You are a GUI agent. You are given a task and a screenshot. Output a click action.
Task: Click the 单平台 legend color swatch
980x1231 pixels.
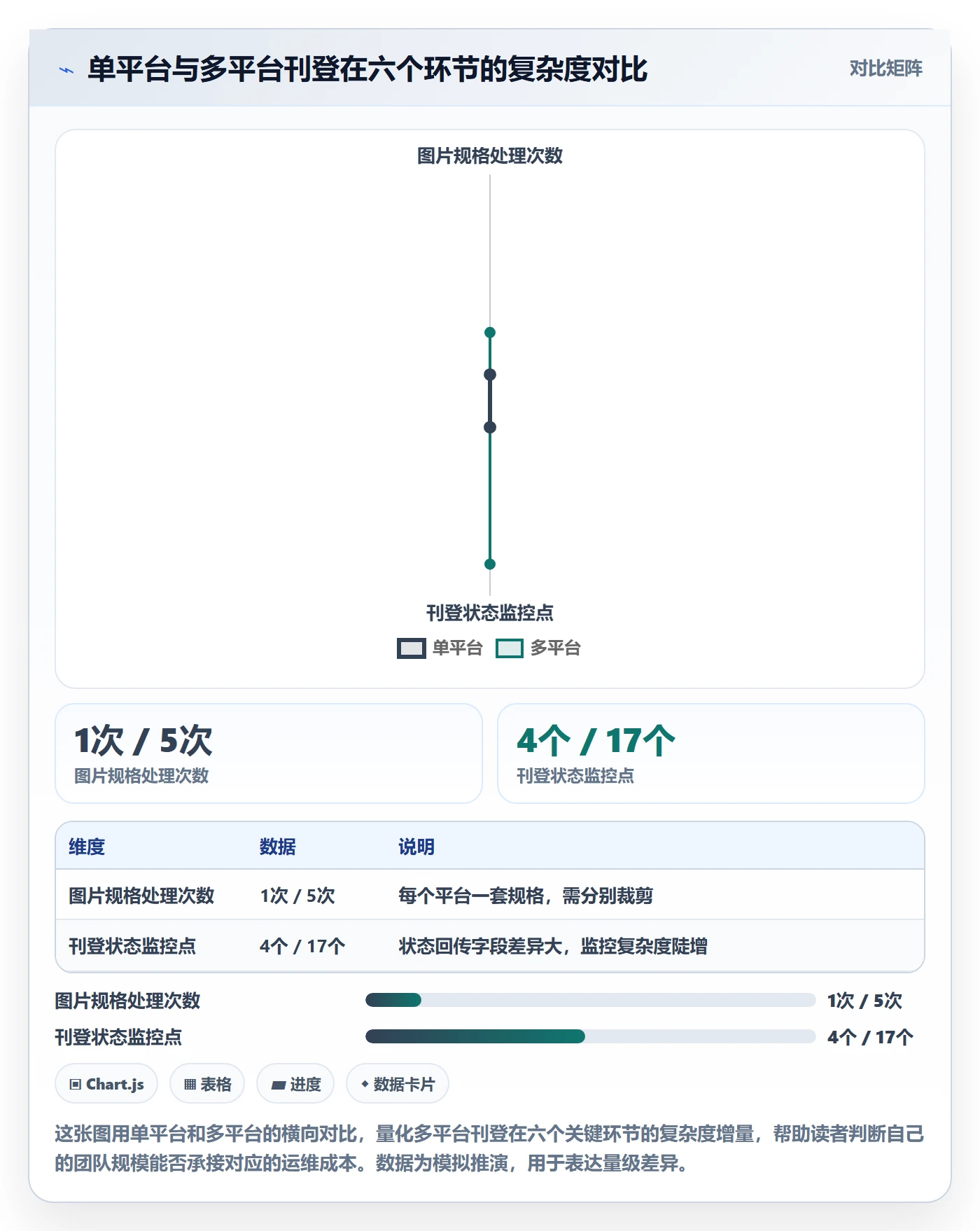[412, 648]
